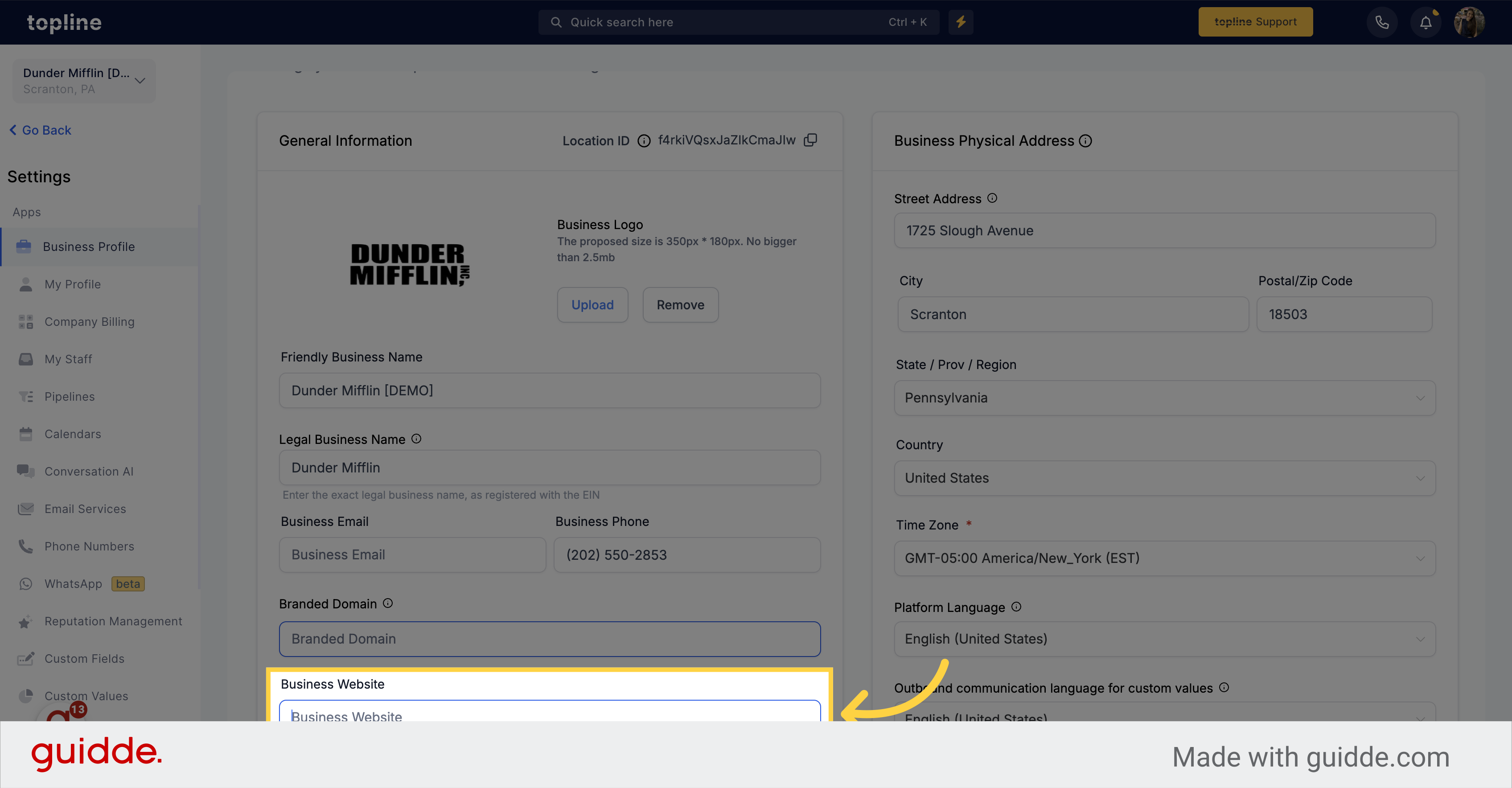
Task: Copy the Location ID
Action: [x=810, y=140]
